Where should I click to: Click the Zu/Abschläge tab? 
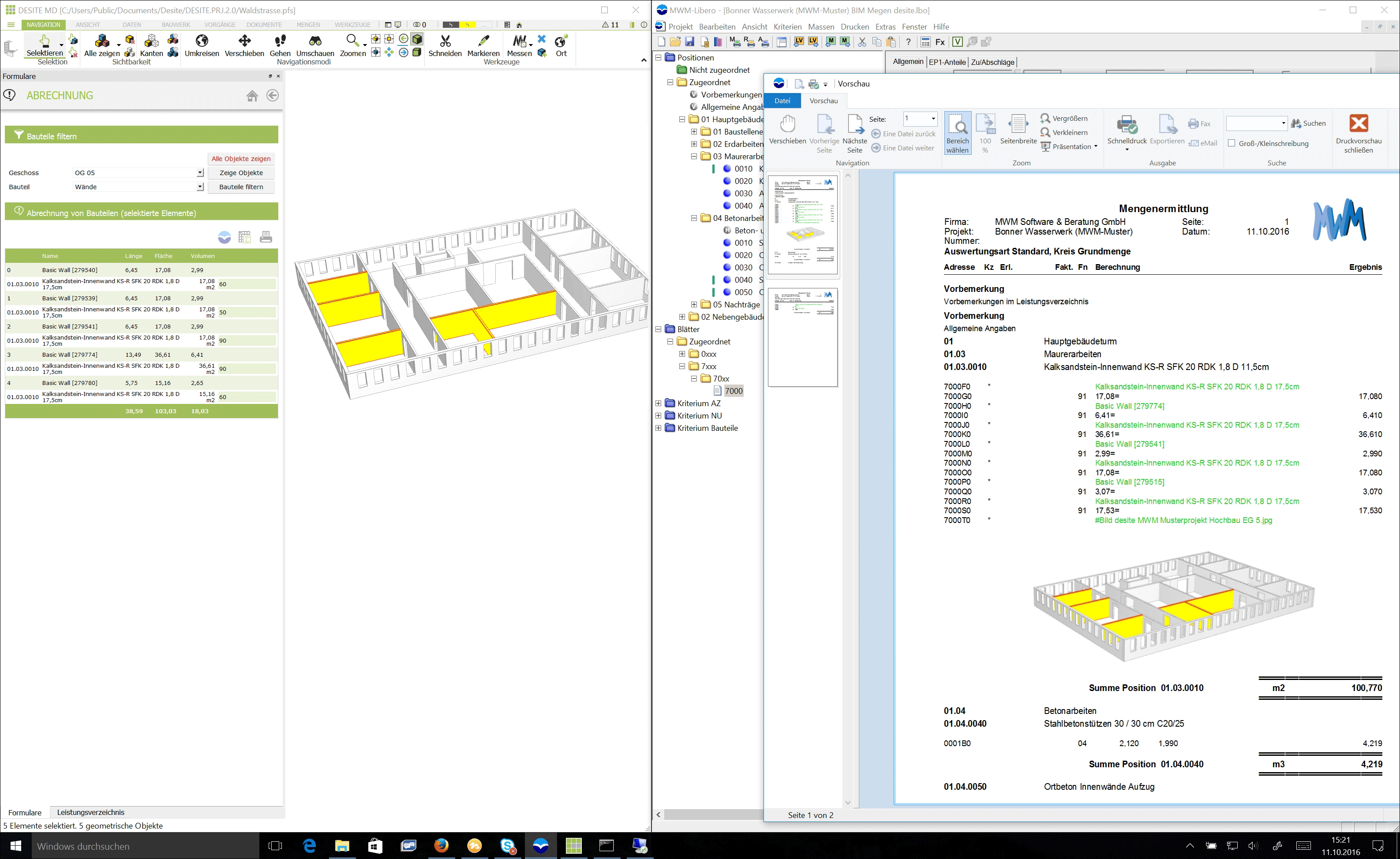point(992,62)
